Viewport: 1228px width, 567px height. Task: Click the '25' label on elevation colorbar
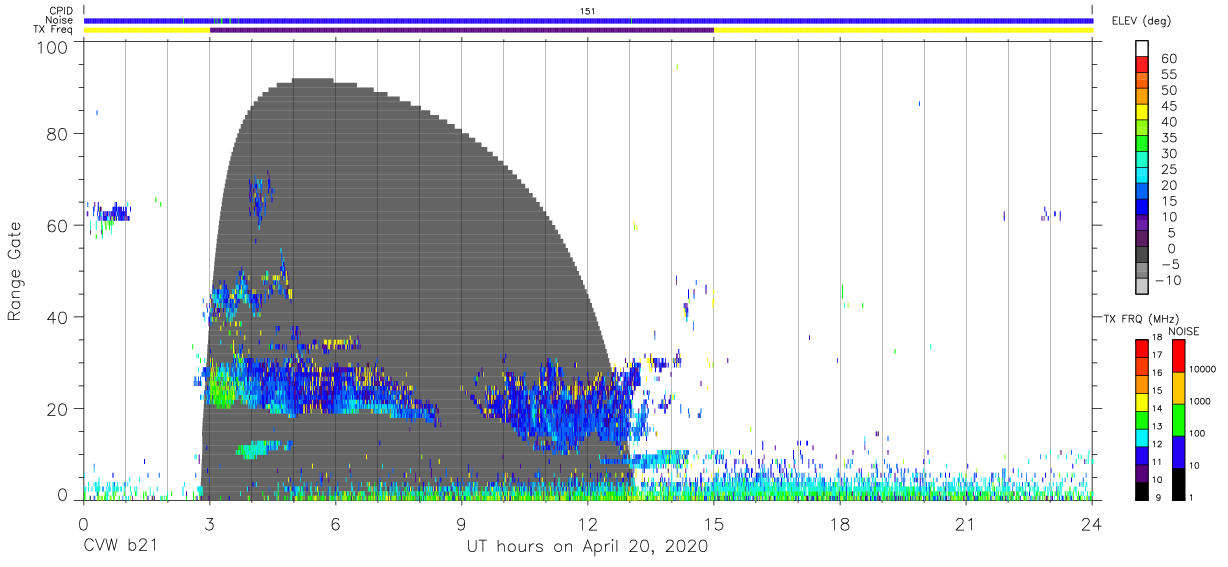point(1168,170)
